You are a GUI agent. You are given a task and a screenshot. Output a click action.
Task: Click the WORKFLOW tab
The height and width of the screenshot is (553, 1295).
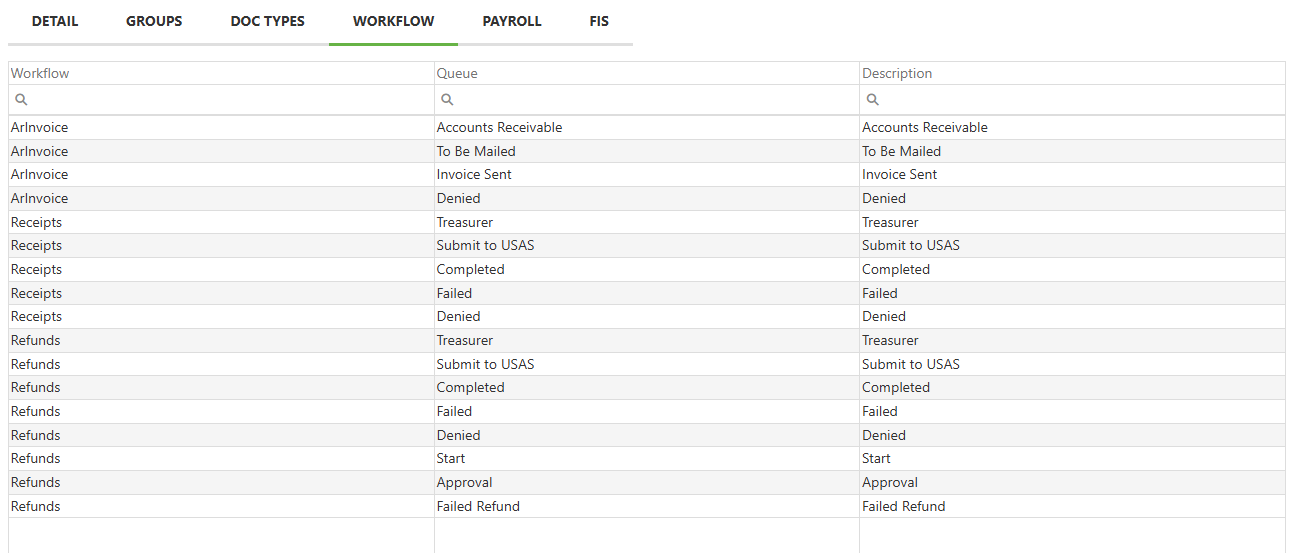click(x=394, y=21)
